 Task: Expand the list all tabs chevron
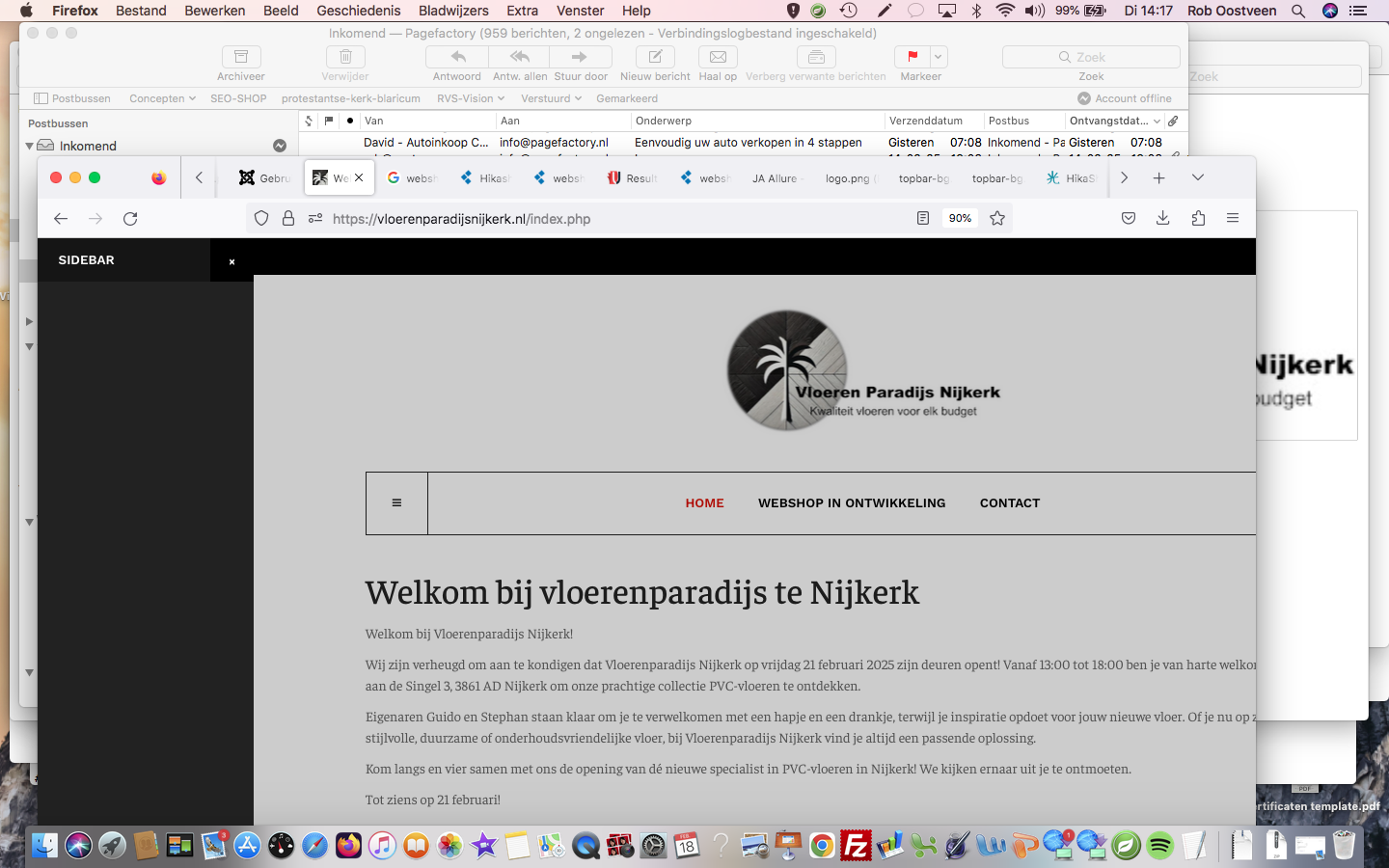(x=1198, y=177)
